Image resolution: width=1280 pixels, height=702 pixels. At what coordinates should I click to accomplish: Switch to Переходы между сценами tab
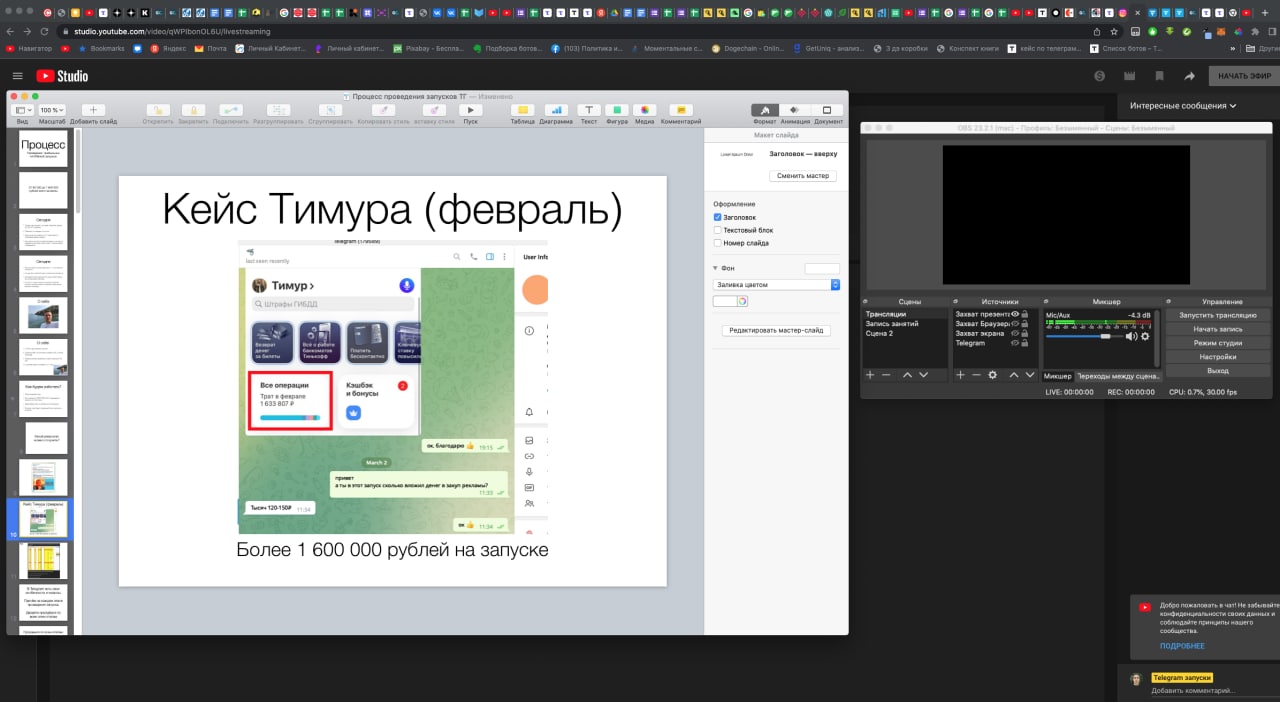pos(1118,376)
